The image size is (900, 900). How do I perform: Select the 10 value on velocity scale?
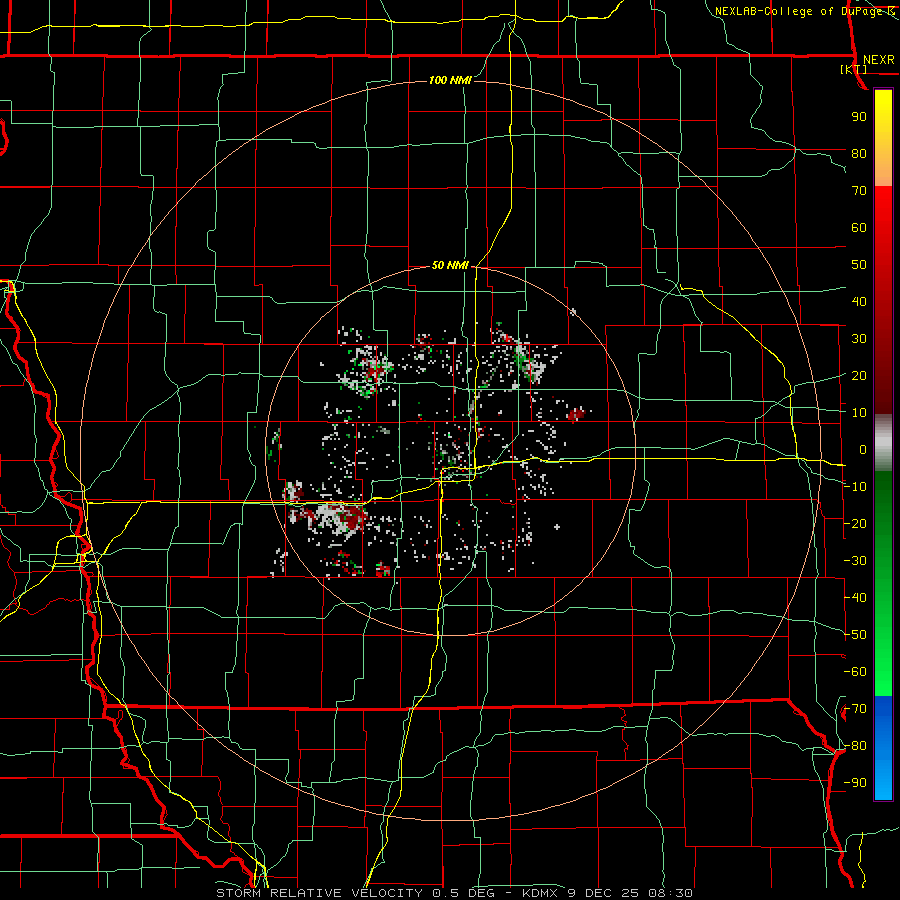[x=859, y=413]
